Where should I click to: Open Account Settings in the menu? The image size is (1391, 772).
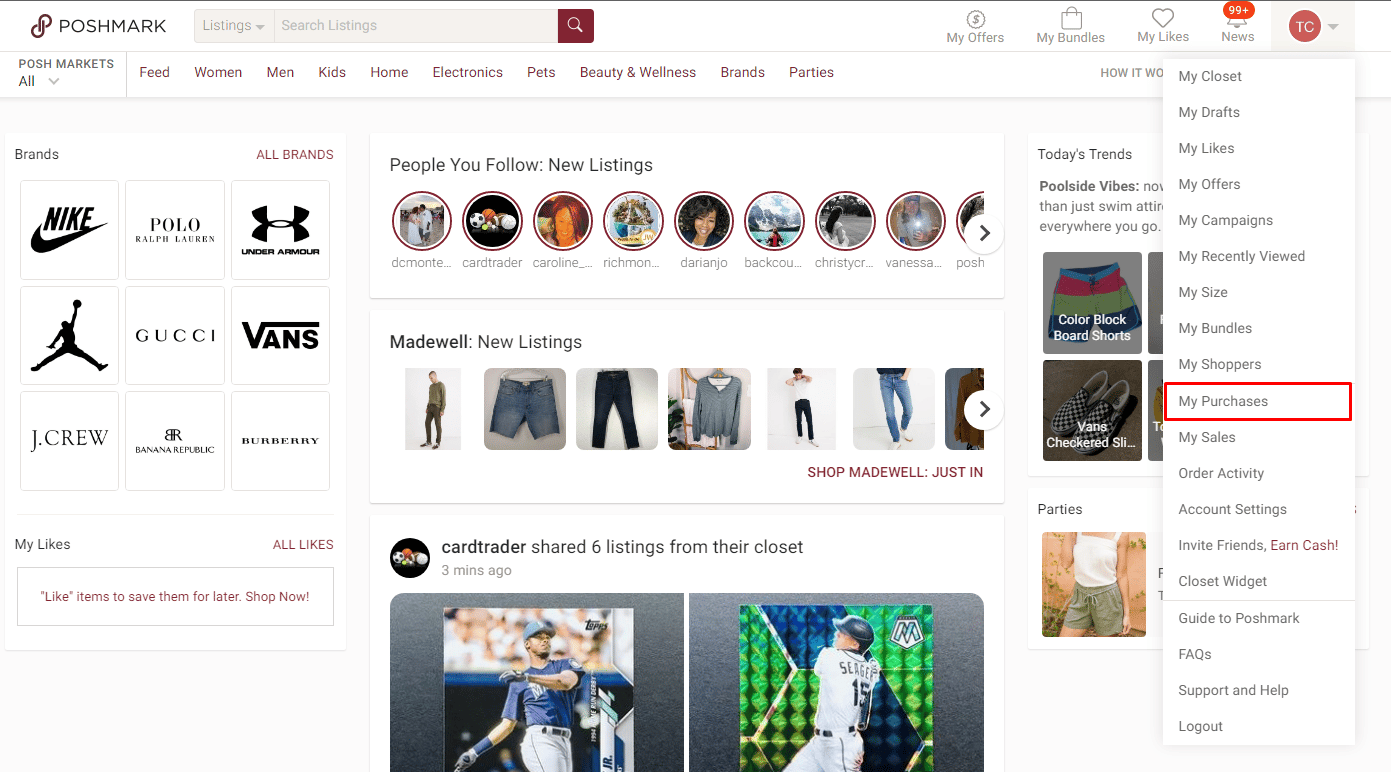point(1232,509)
